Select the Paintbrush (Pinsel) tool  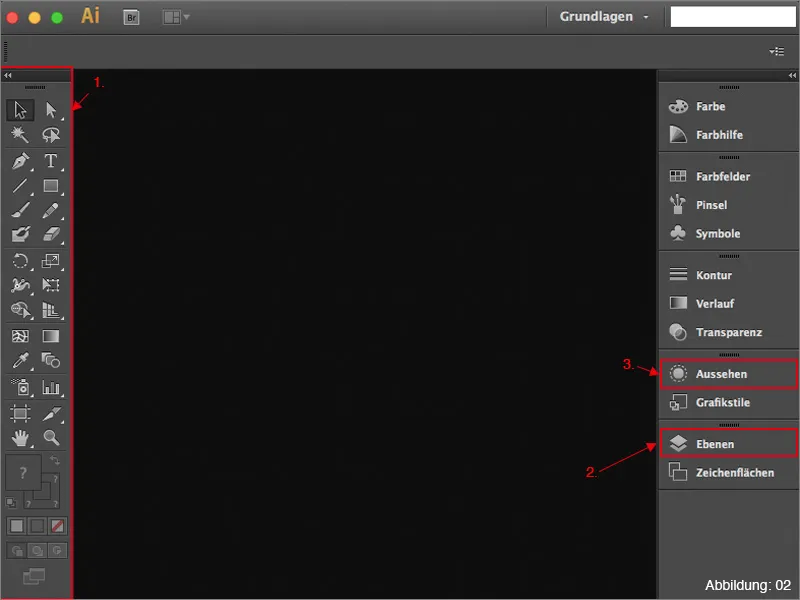20,211
